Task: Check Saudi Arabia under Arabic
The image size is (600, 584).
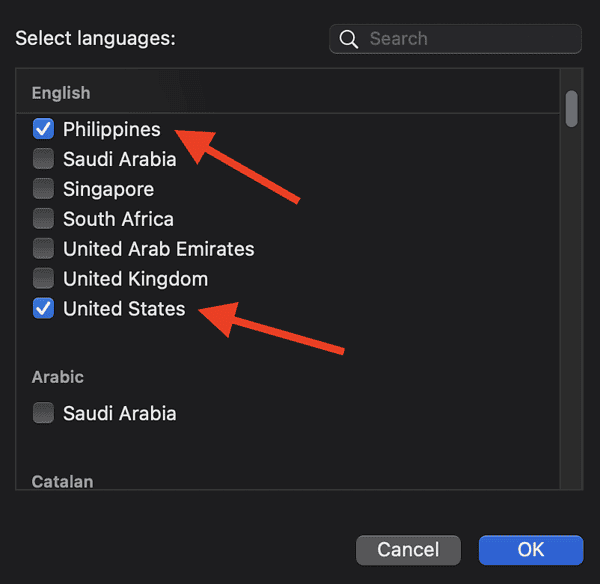Action: (x=43, y=413)
